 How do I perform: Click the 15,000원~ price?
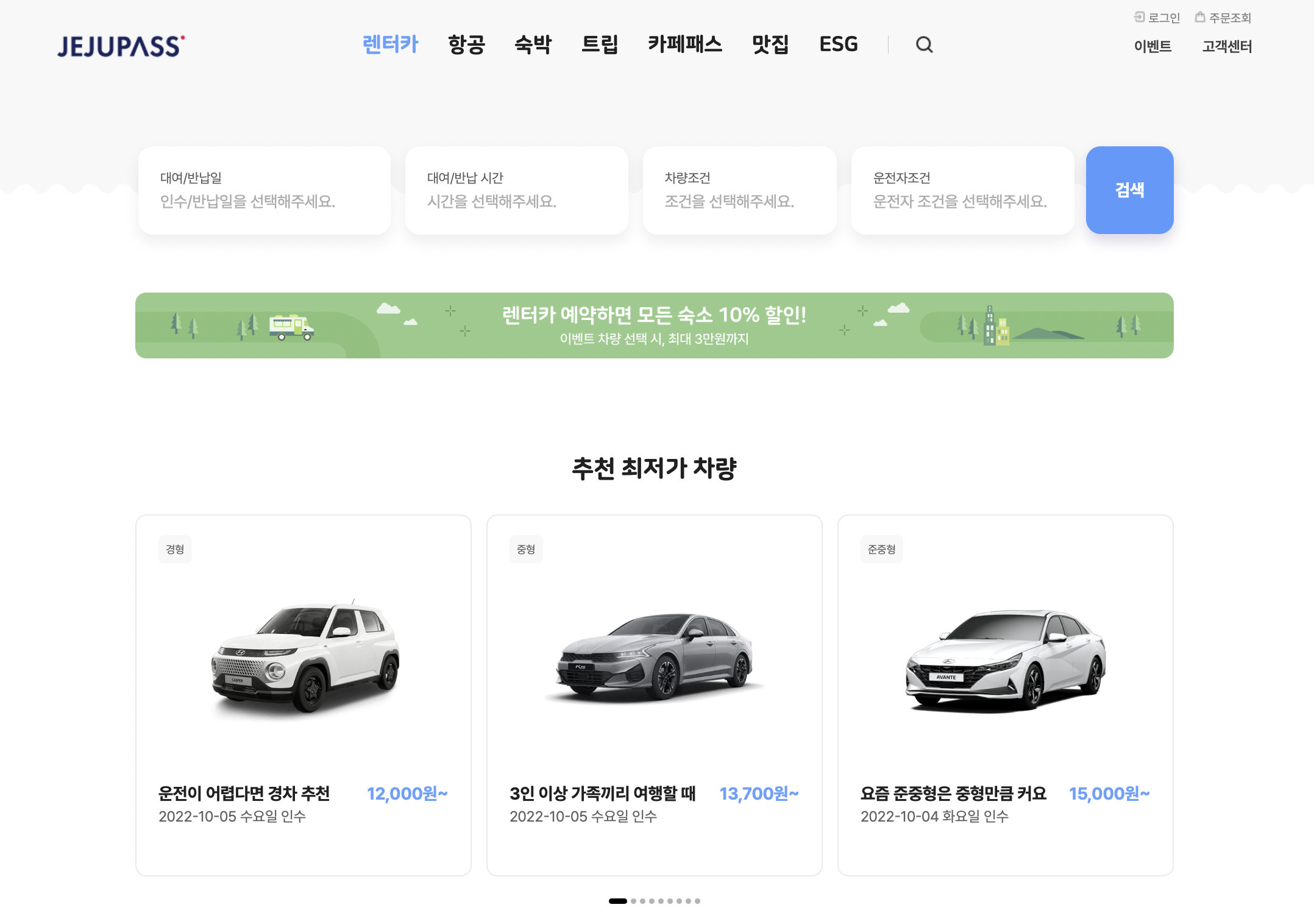tap(1109, 794)
